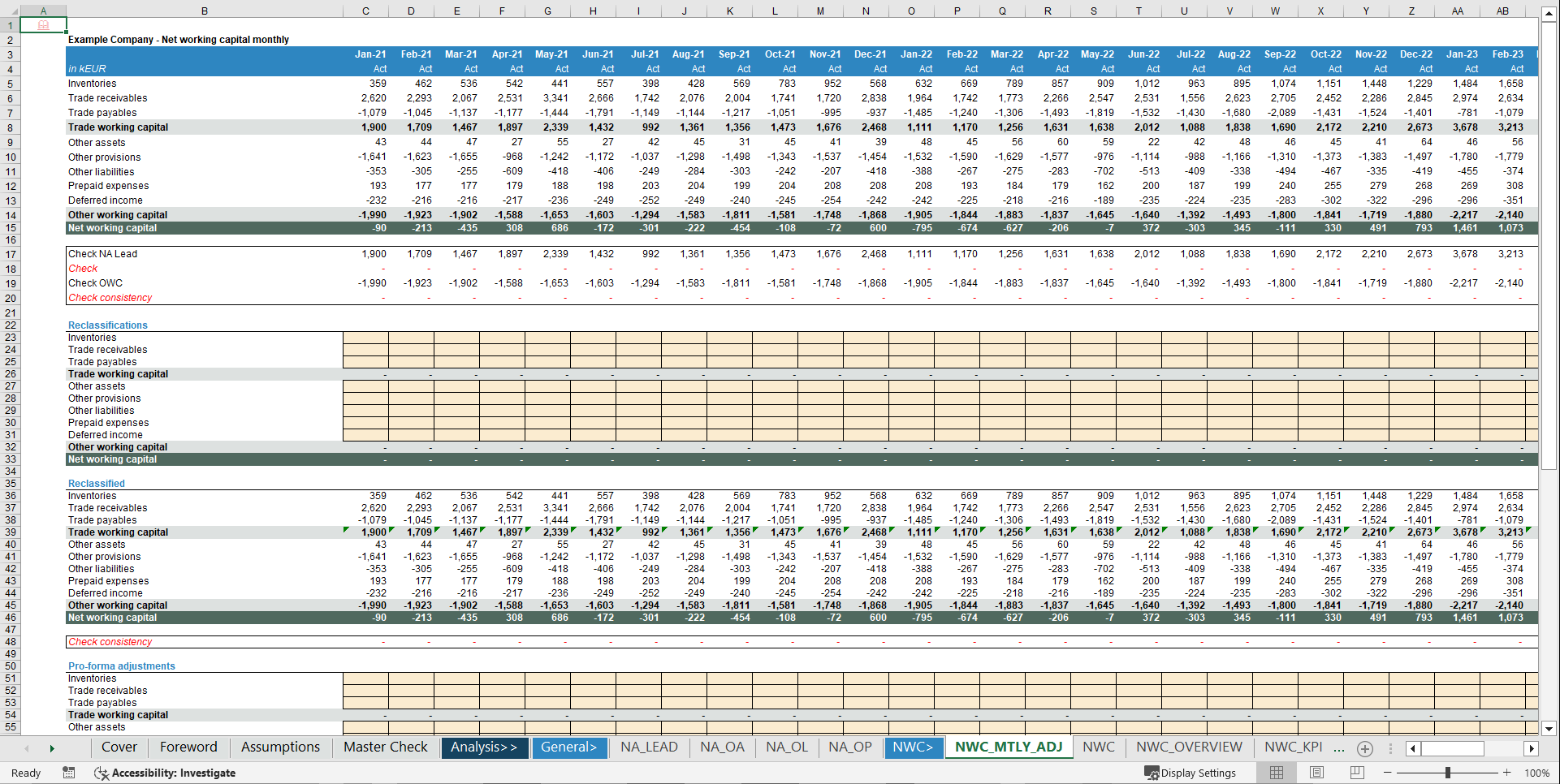Open the Analysis>> grouping sheet

point(484,747)
